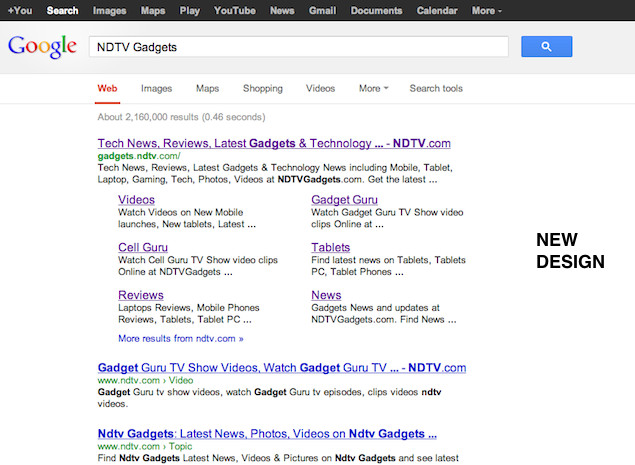This screenshot has width=635, height=465.
Task: Select the Web results tab
Action: tap(107, 89)
